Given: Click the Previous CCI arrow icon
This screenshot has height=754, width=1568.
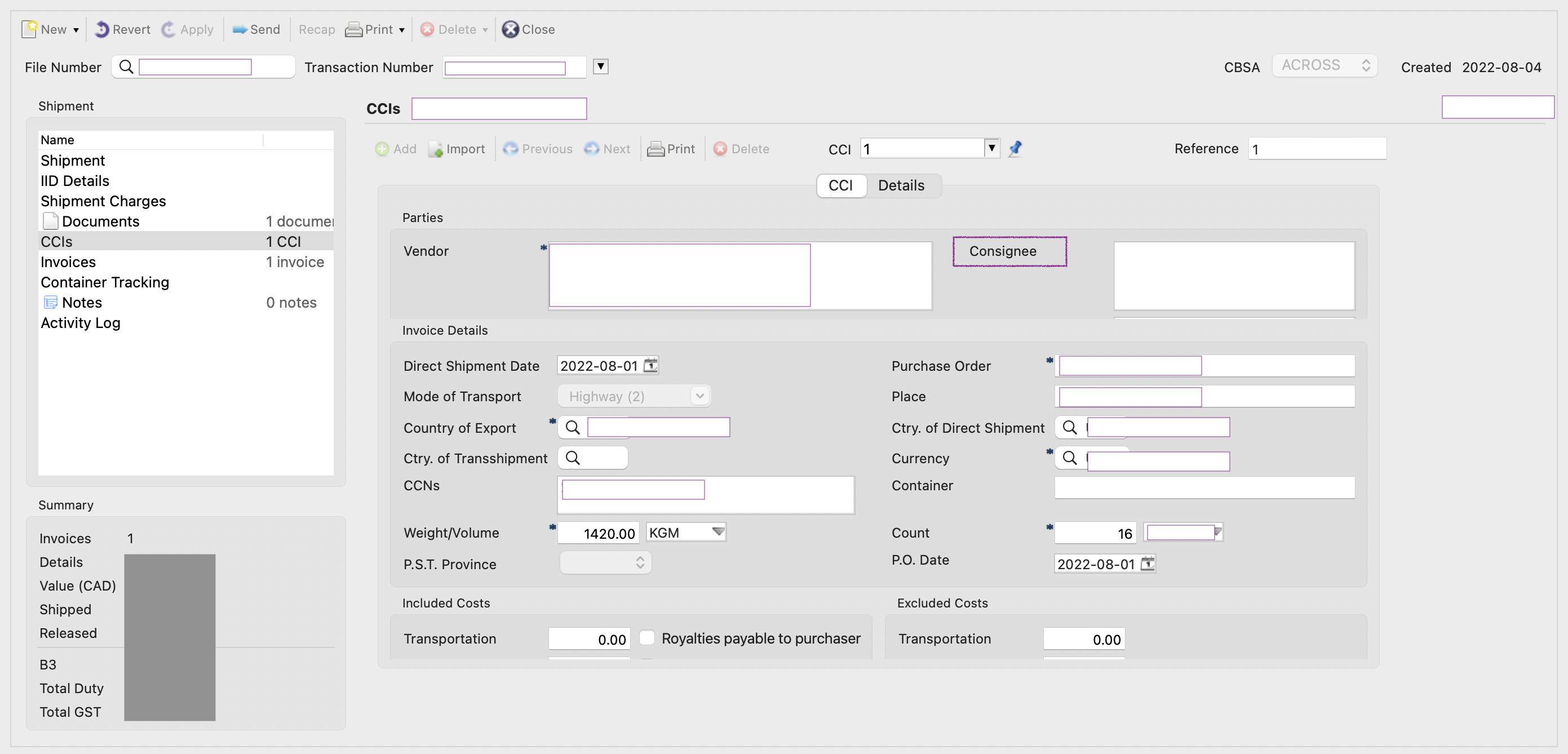Looking at the screenshot, I should click(510, 148).
